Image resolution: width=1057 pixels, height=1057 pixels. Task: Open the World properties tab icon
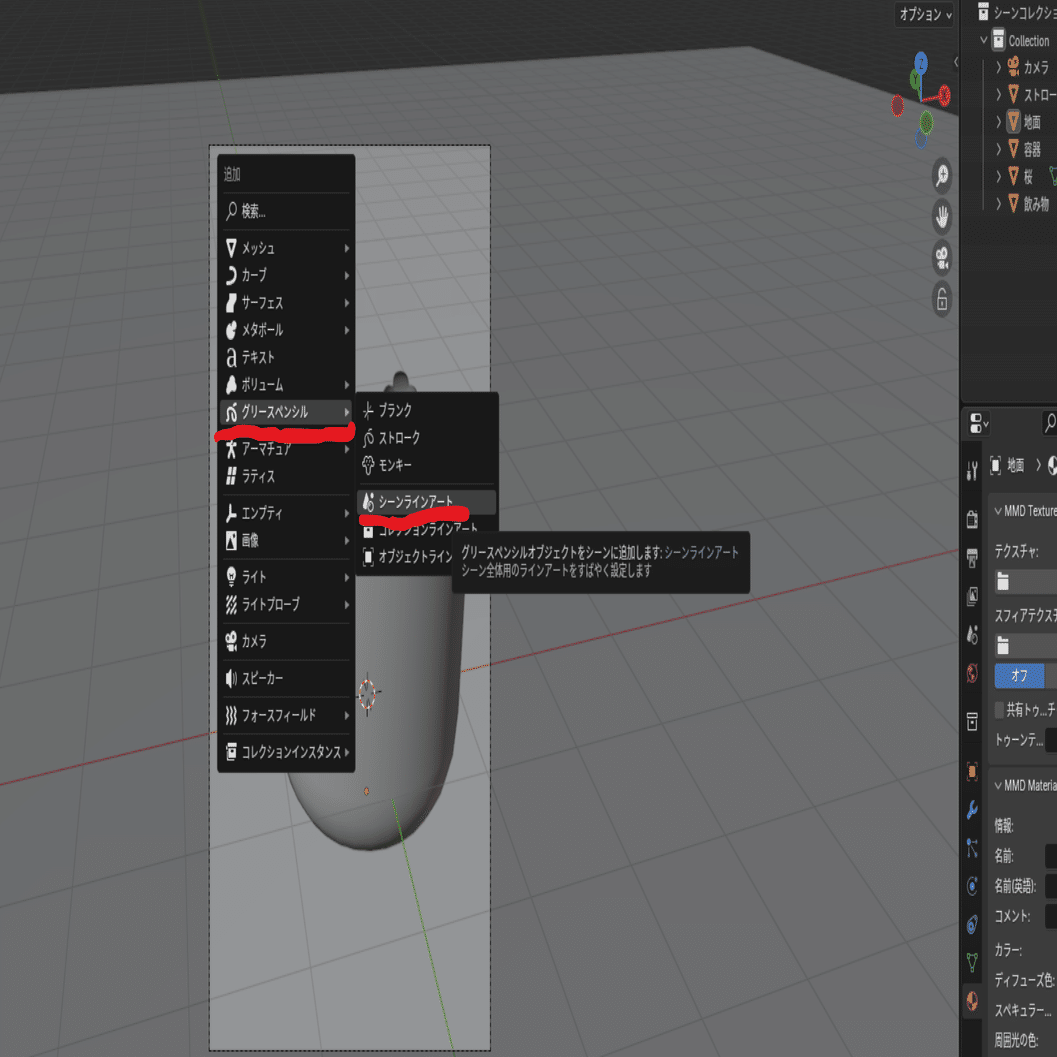pos(972,673)
